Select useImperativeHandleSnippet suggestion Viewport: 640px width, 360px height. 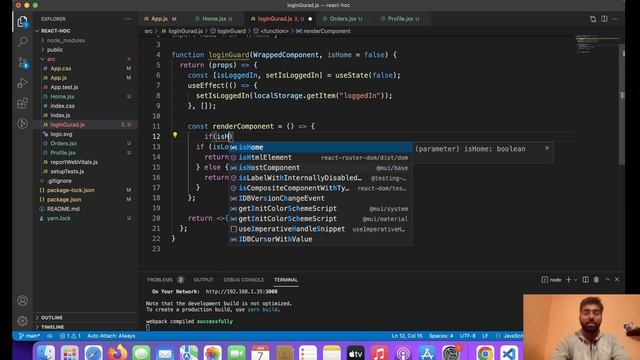click(x=320, y=229)
